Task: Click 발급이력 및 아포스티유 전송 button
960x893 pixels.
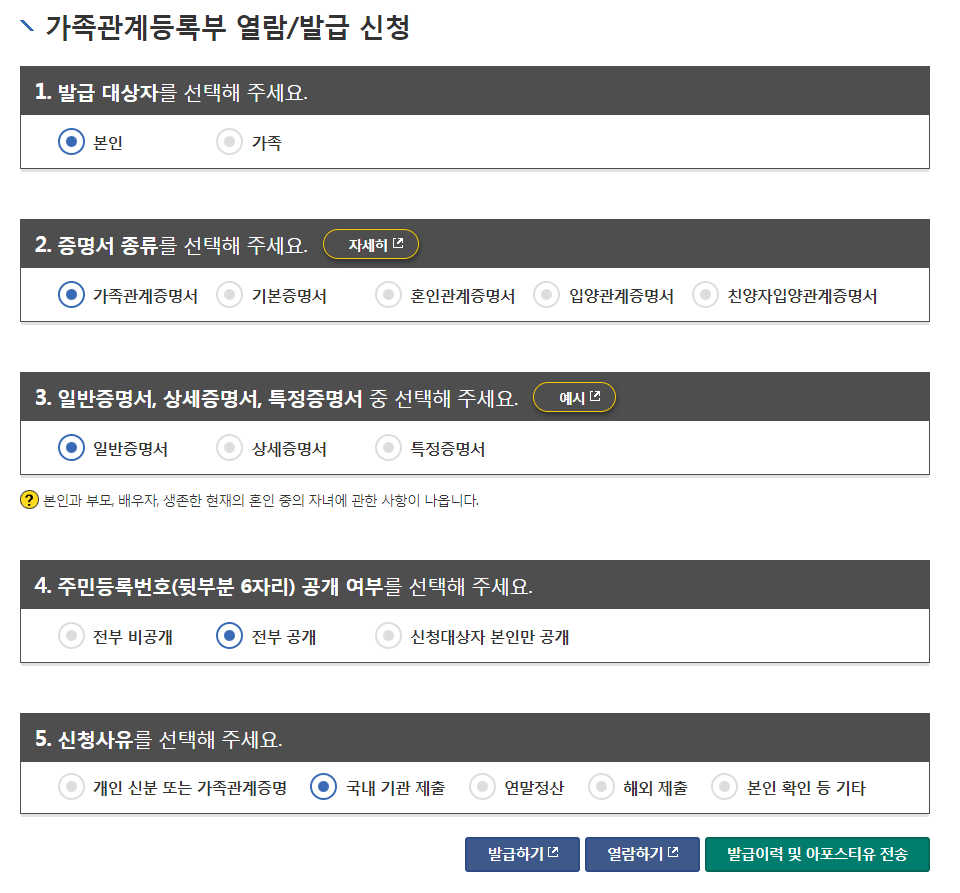Action: [817, 854]
